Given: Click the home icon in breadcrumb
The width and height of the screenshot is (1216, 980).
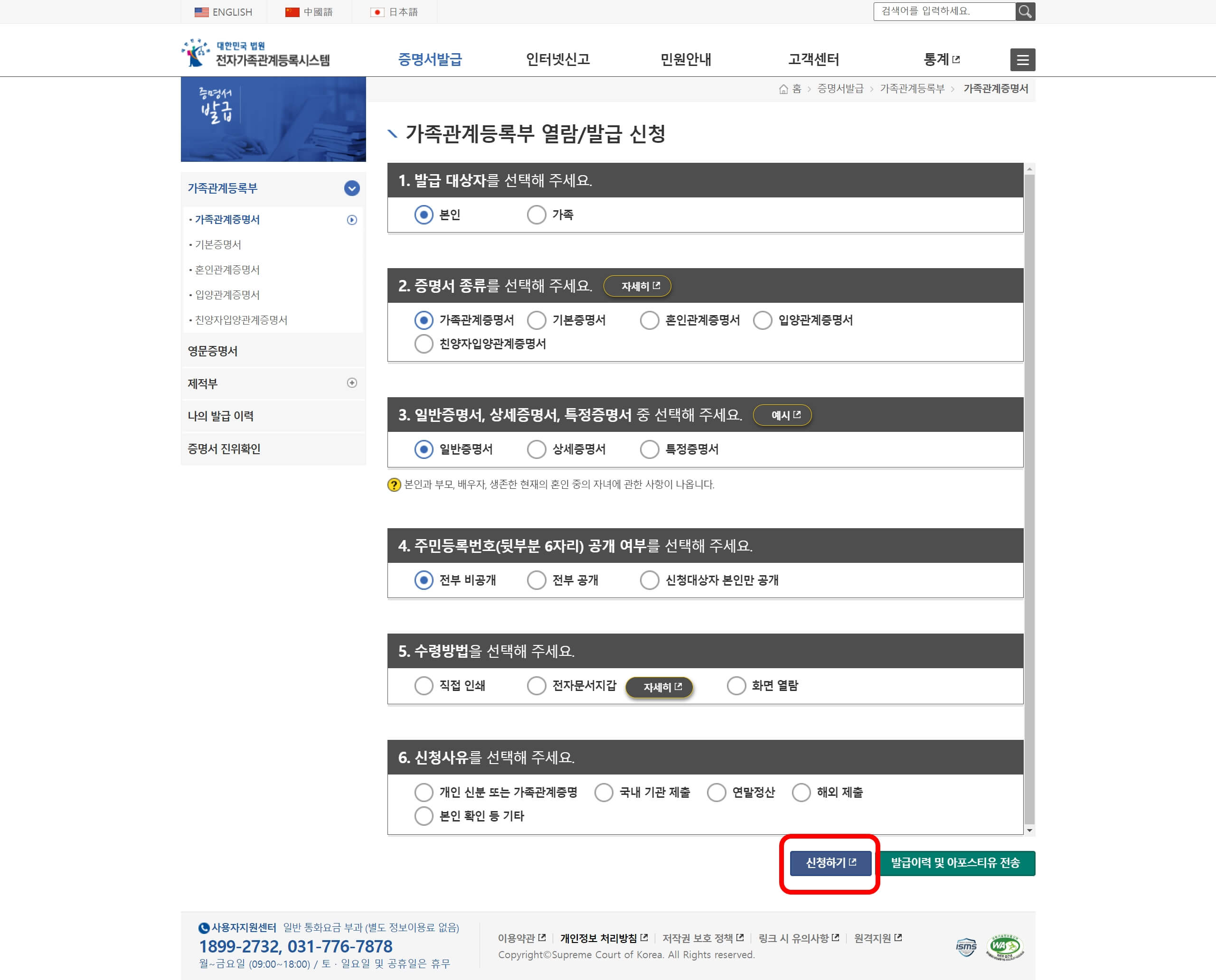Looking at the screenshot, I should coord(783,89).
